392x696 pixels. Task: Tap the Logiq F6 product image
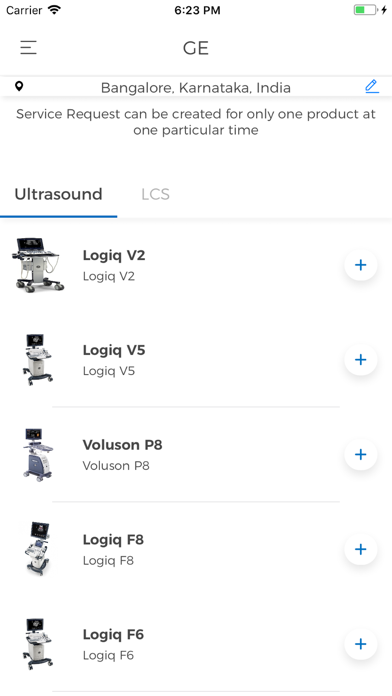(x=38, y=644)
